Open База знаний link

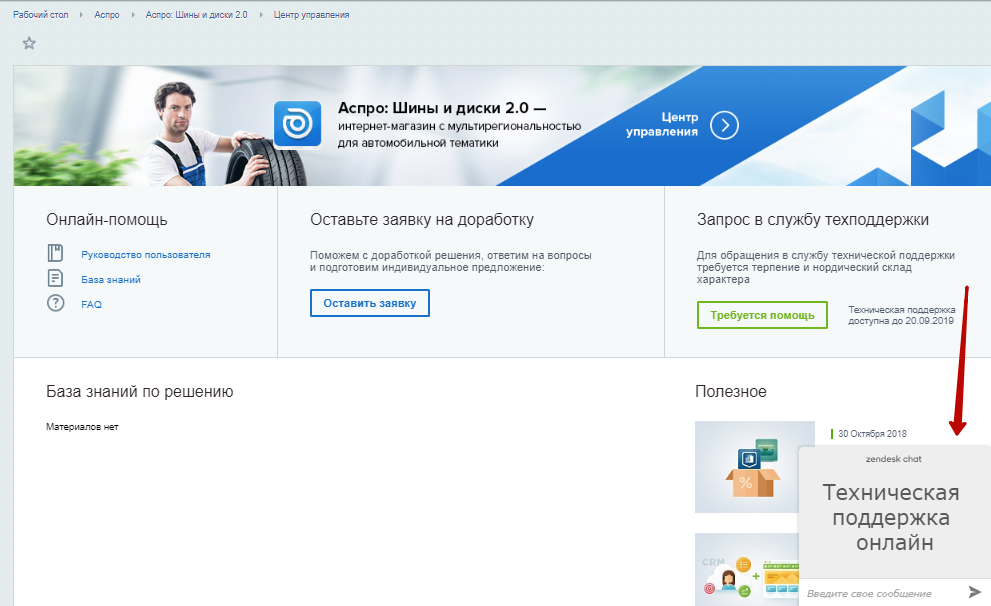[x=111, y=279]
